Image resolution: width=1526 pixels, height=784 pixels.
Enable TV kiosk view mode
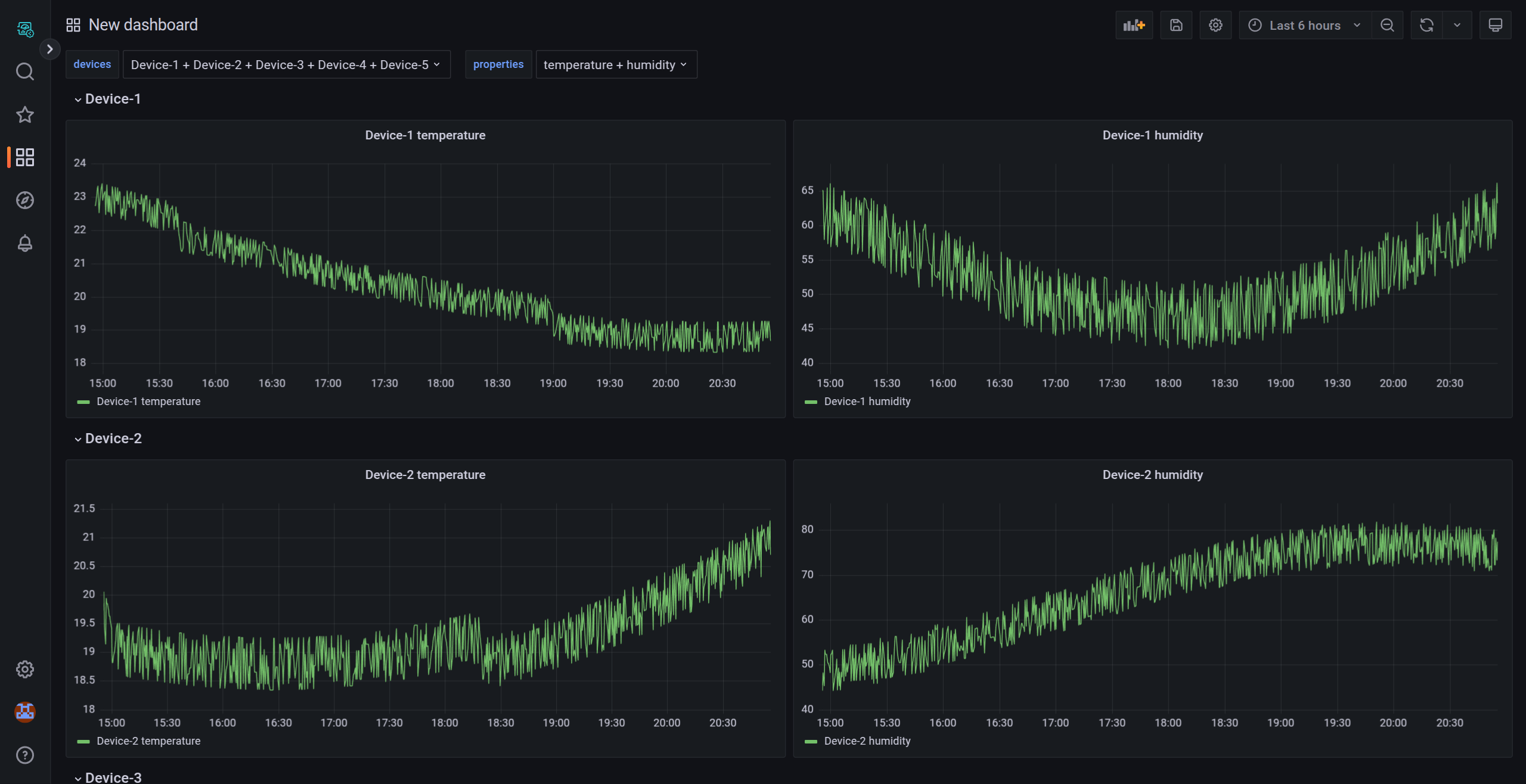(1496, 25)
